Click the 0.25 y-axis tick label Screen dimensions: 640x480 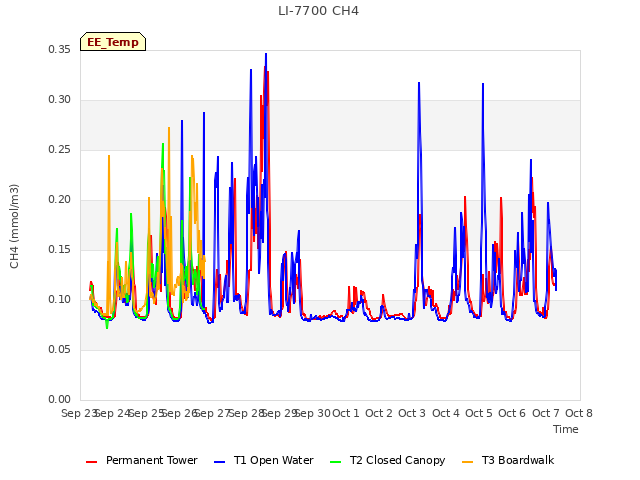[60, 149]
